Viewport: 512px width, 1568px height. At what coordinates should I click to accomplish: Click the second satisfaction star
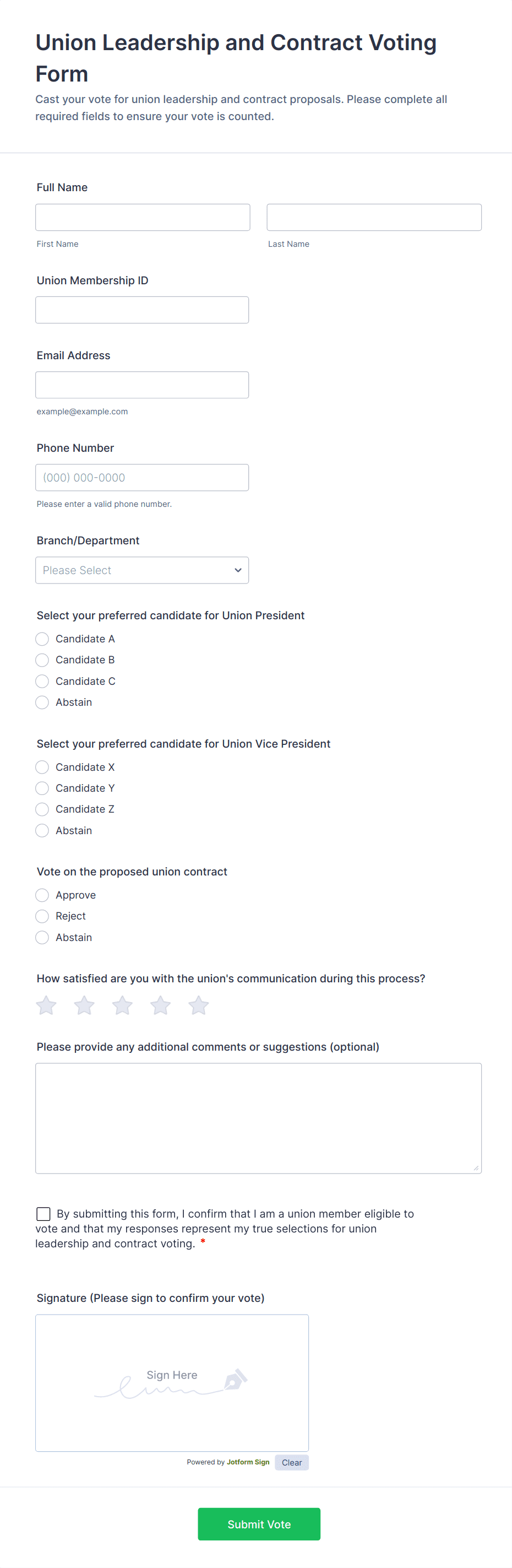click(x=84, y=1005)
